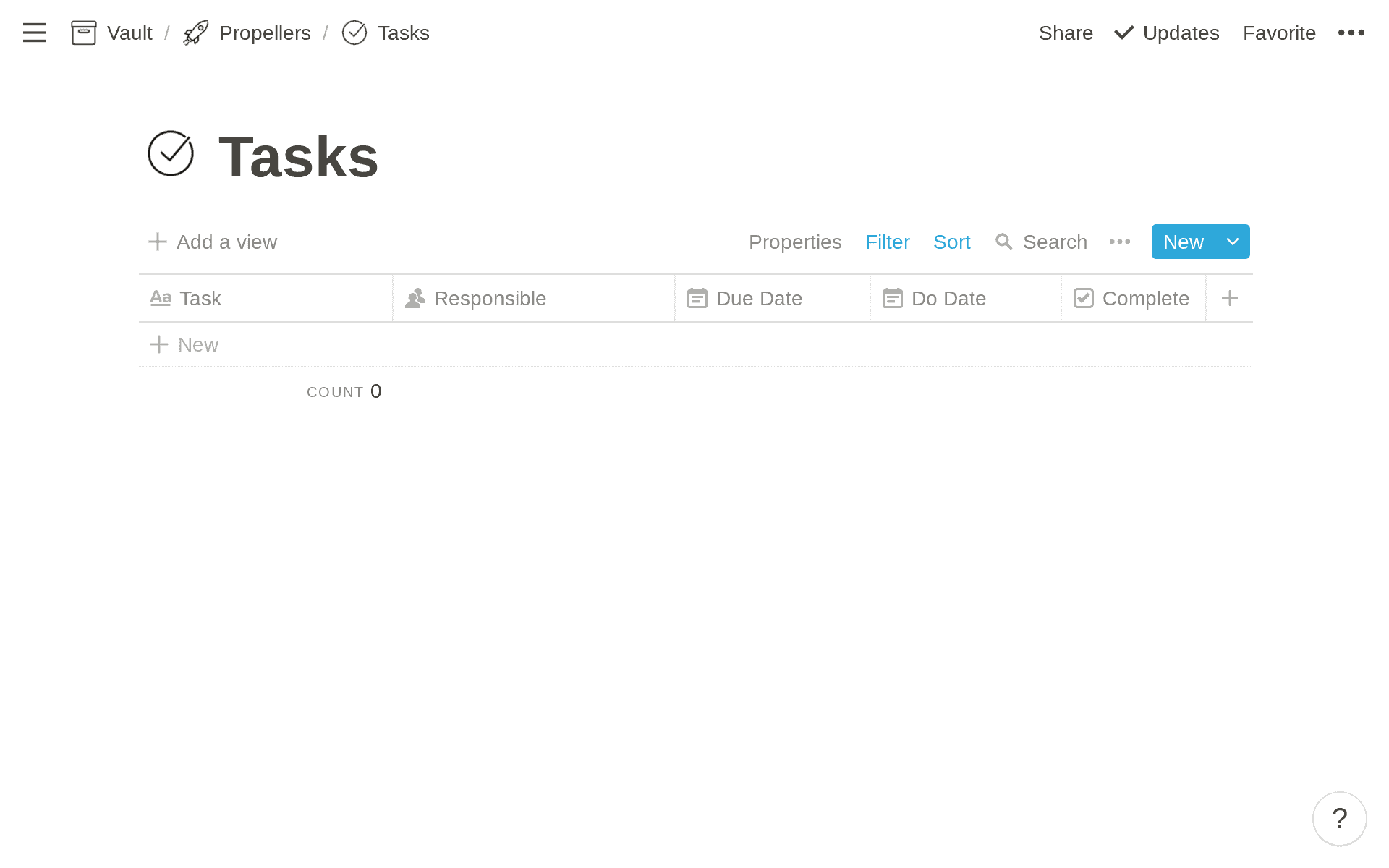Click the Aa icon on the Task column
This screenshot has width=1389, height=868.
pyautogui.click(x=161, y=297)
